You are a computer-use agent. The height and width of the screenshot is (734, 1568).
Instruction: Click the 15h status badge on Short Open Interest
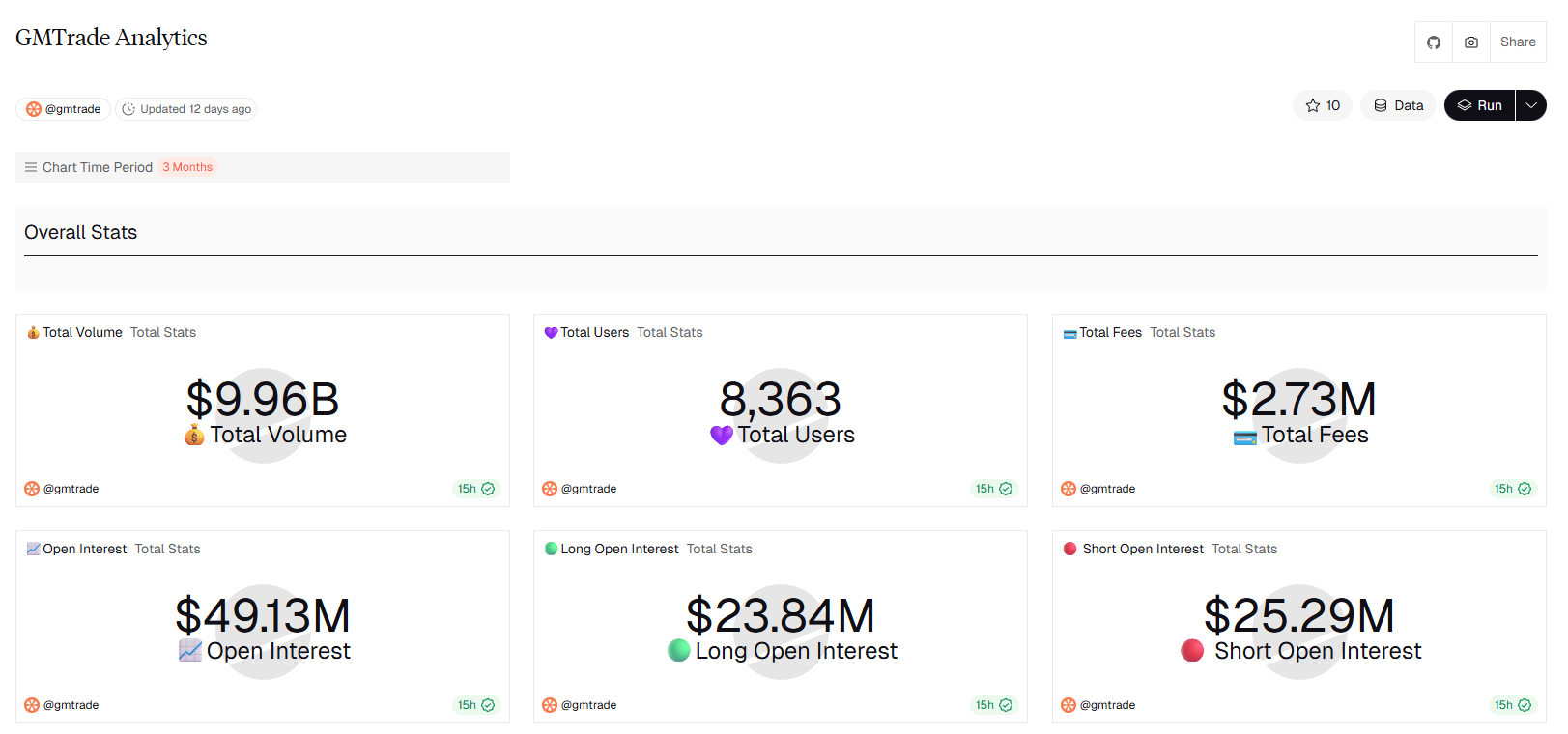click(x=1512, y=705)
